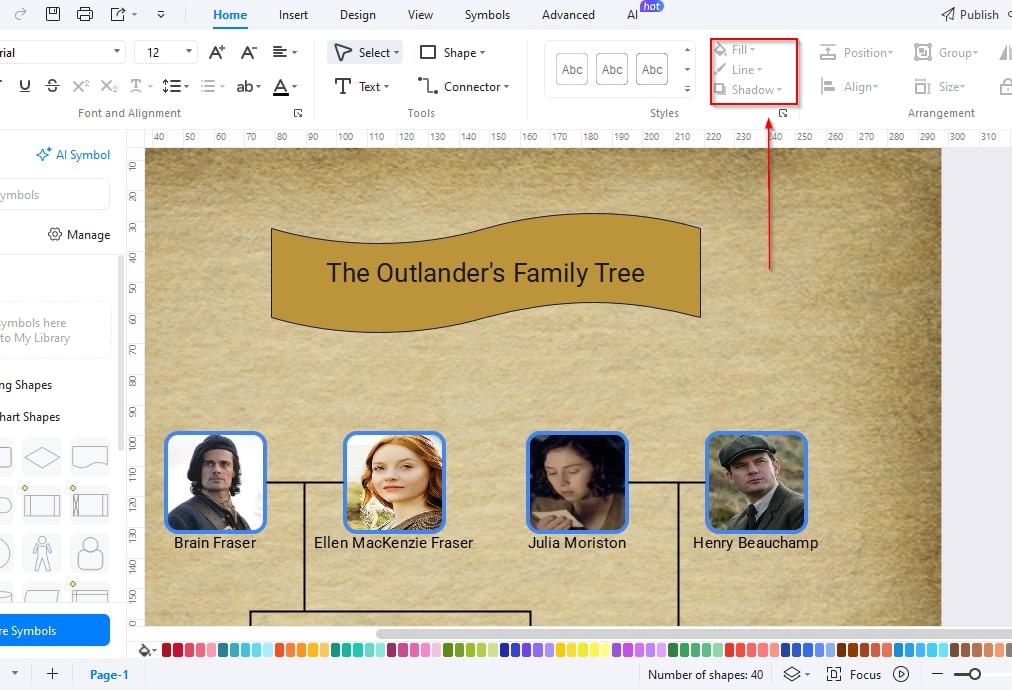Click the Save icon in quick toolbar
The height and width of the screenshot is (690, 1012).
53,14
